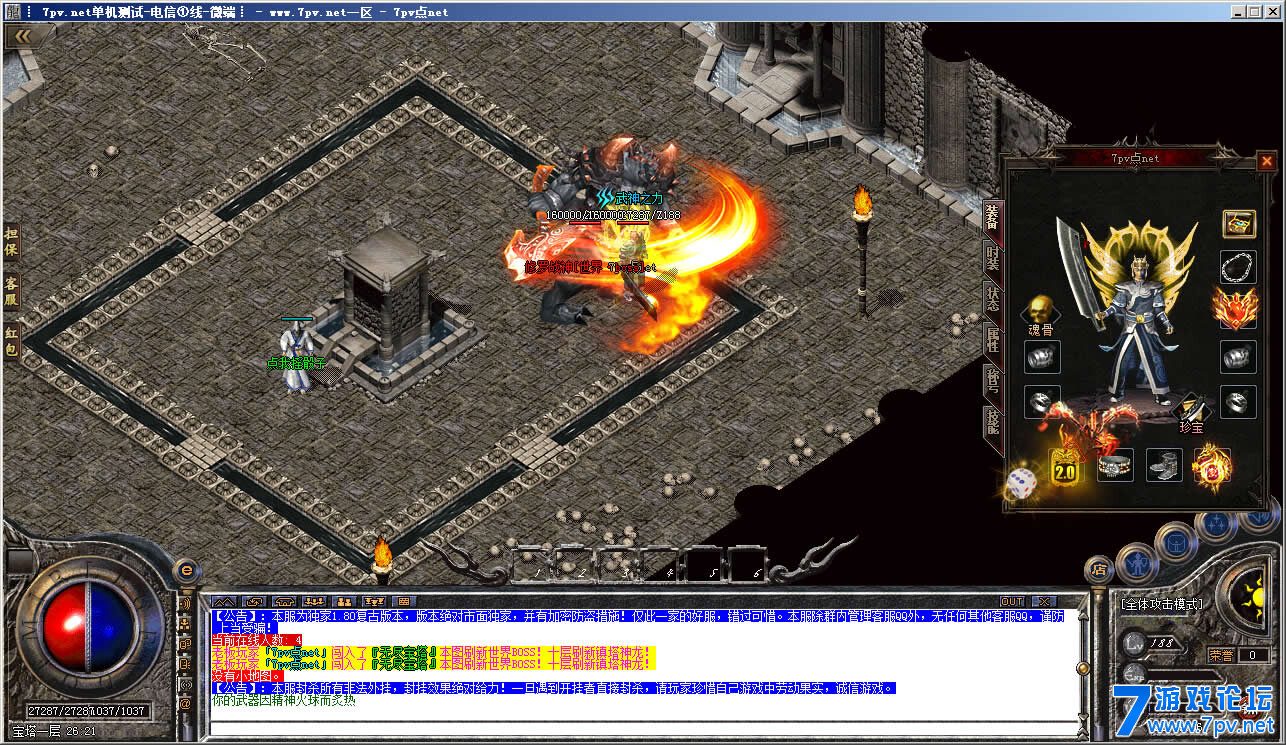Select the fiery dragon gem slot

(x=1212, y=465)
